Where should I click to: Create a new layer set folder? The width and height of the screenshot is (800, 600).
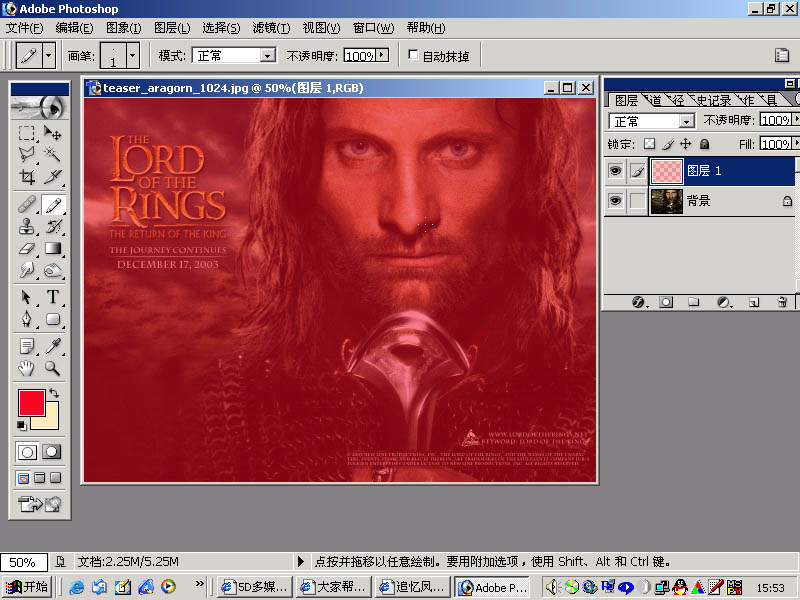(x=693, y=302)
